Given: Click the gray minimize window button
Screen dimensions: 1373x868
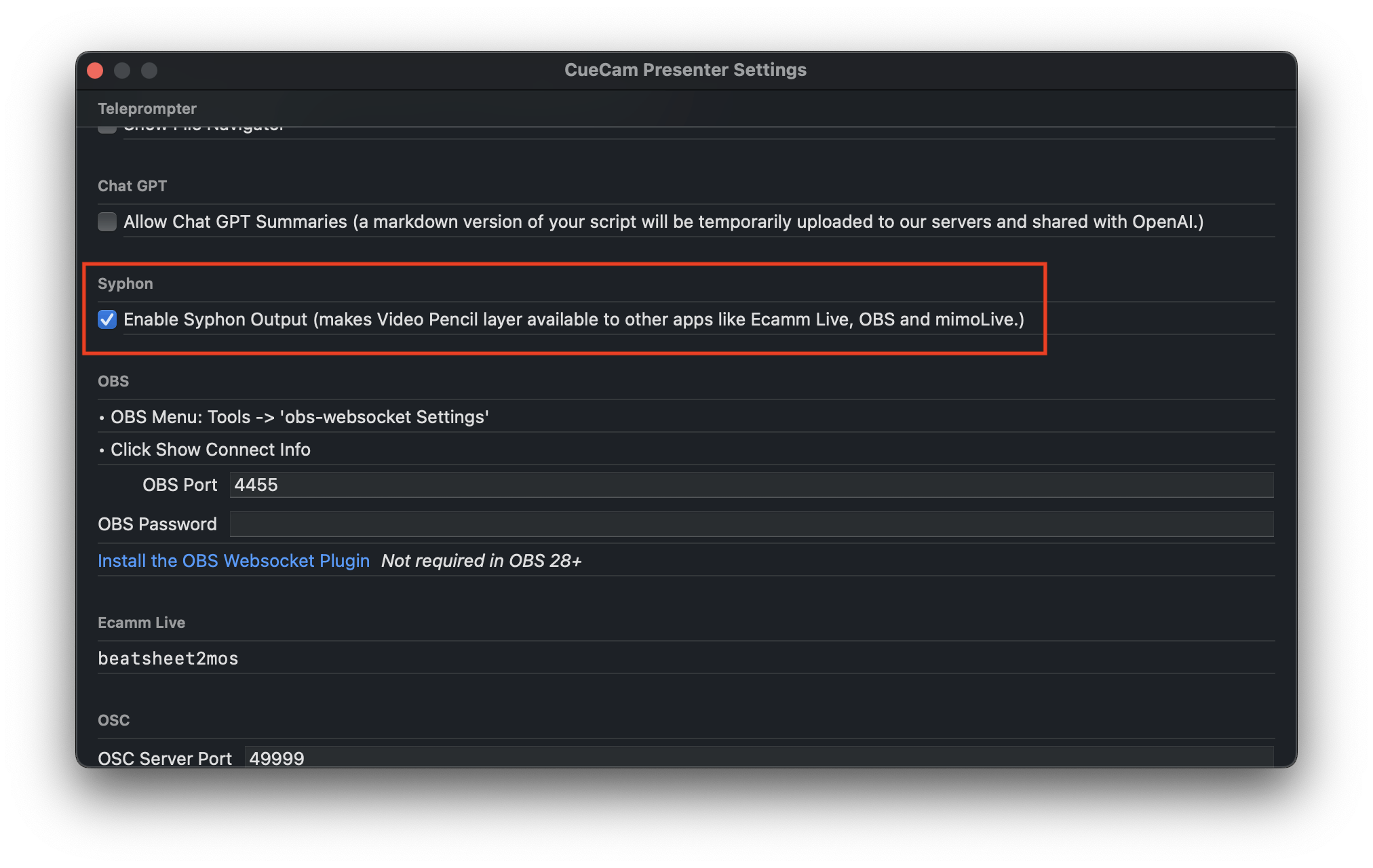Looking at the screenshot, I should tap(122, 71).
